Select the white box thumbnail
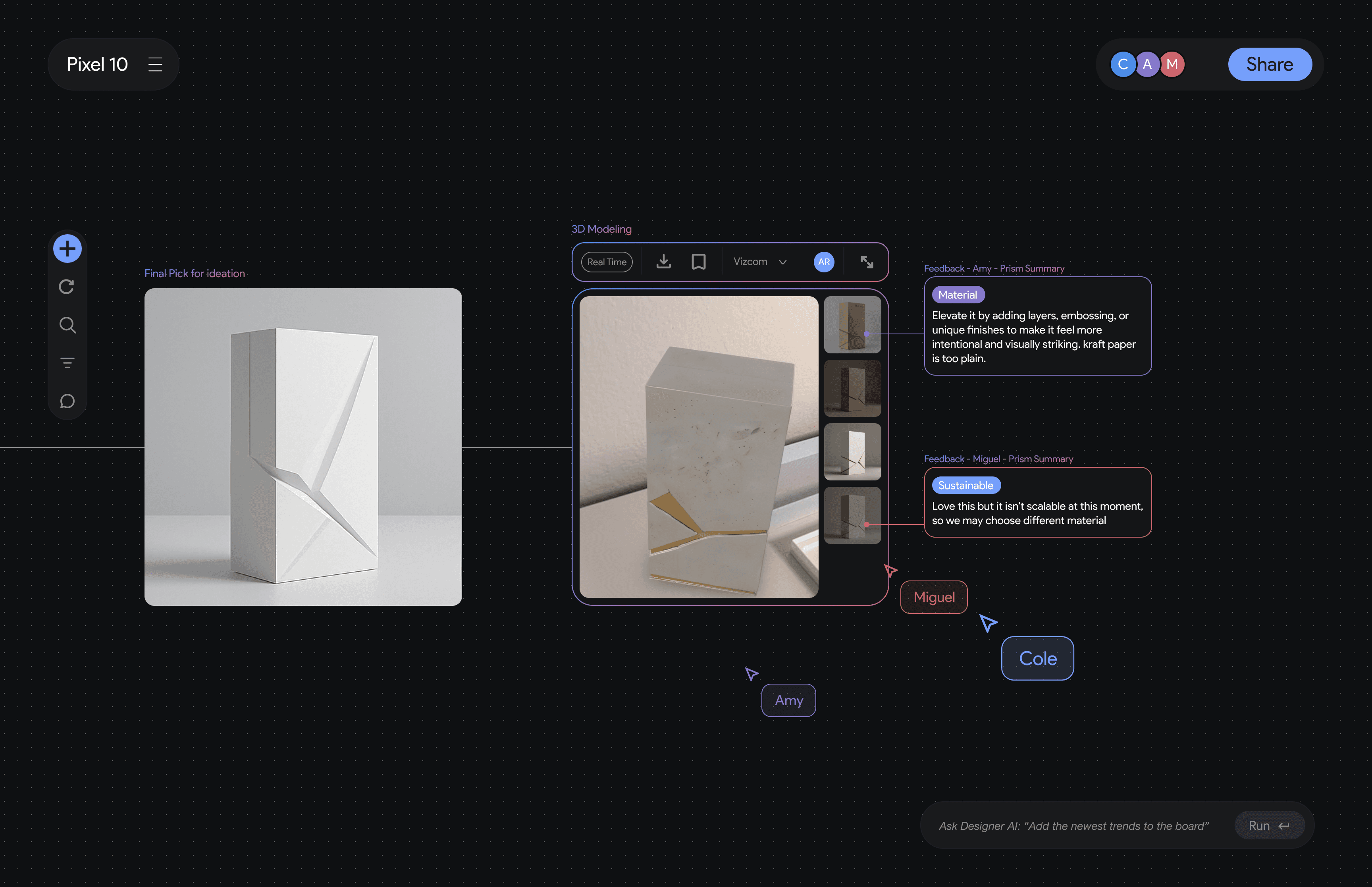The height and width of the screenshot is (887, 1372). [x=852, y=451]
